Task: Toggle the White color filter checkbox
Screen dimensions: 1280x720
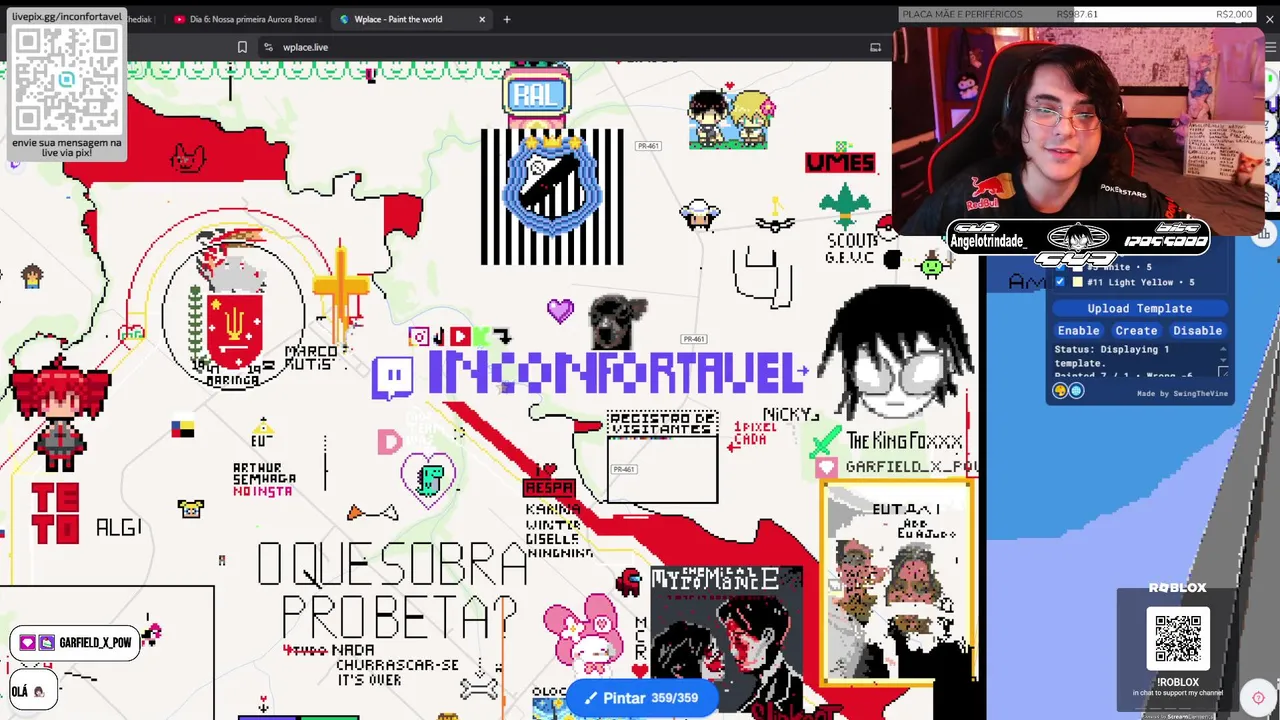Action: point(1060,267)
